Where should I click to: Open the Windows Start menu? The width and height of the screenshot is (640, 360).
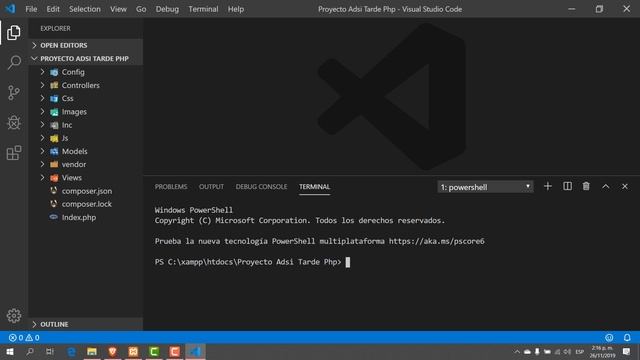(x=10, y=351)
